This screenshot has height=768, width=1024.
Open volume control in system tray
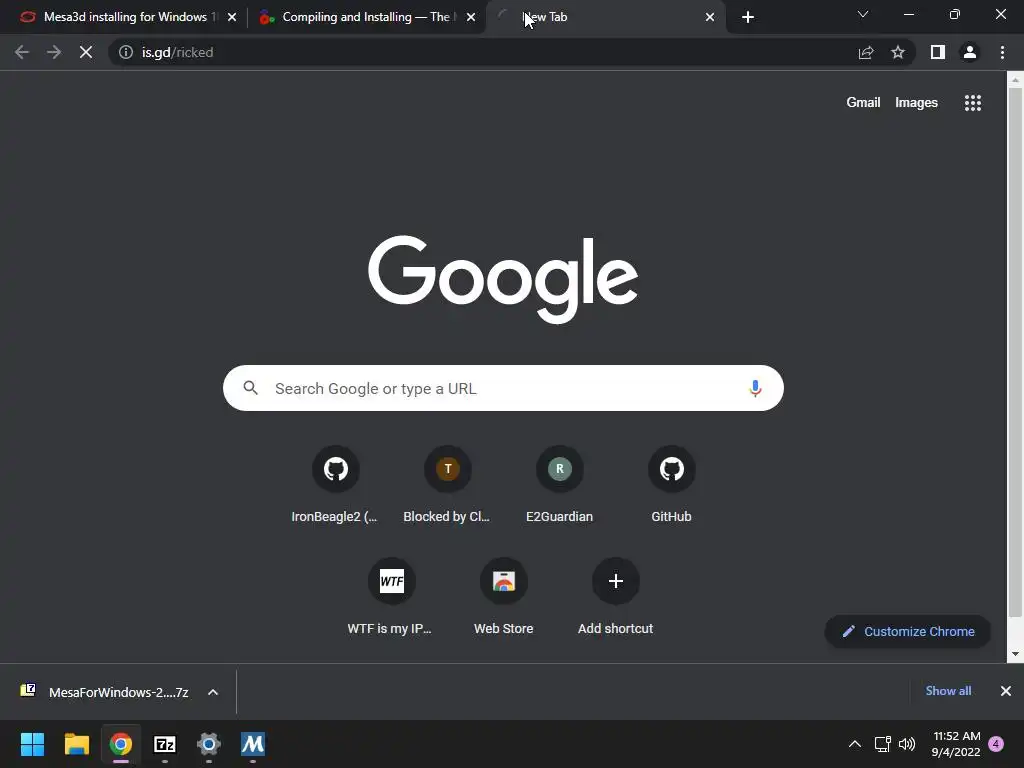pos(906,744)
